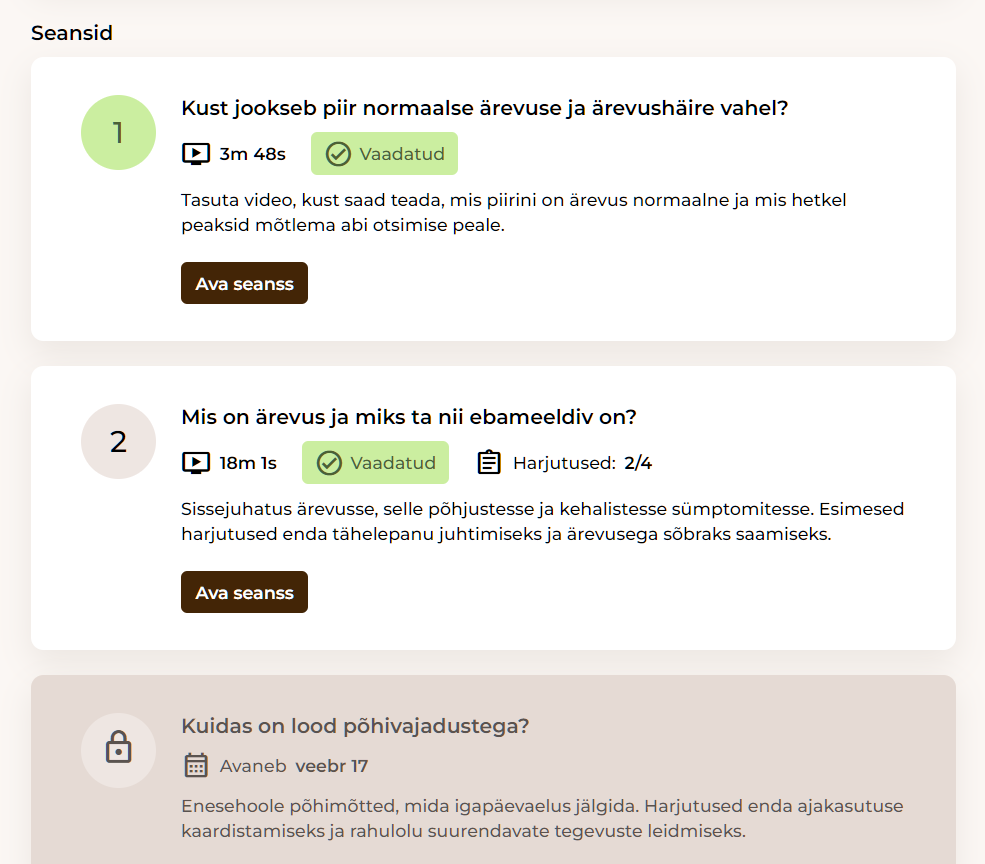Click the lock icon on the locked session
This screenshot has width=985, height=864.
tap(118, 750)
